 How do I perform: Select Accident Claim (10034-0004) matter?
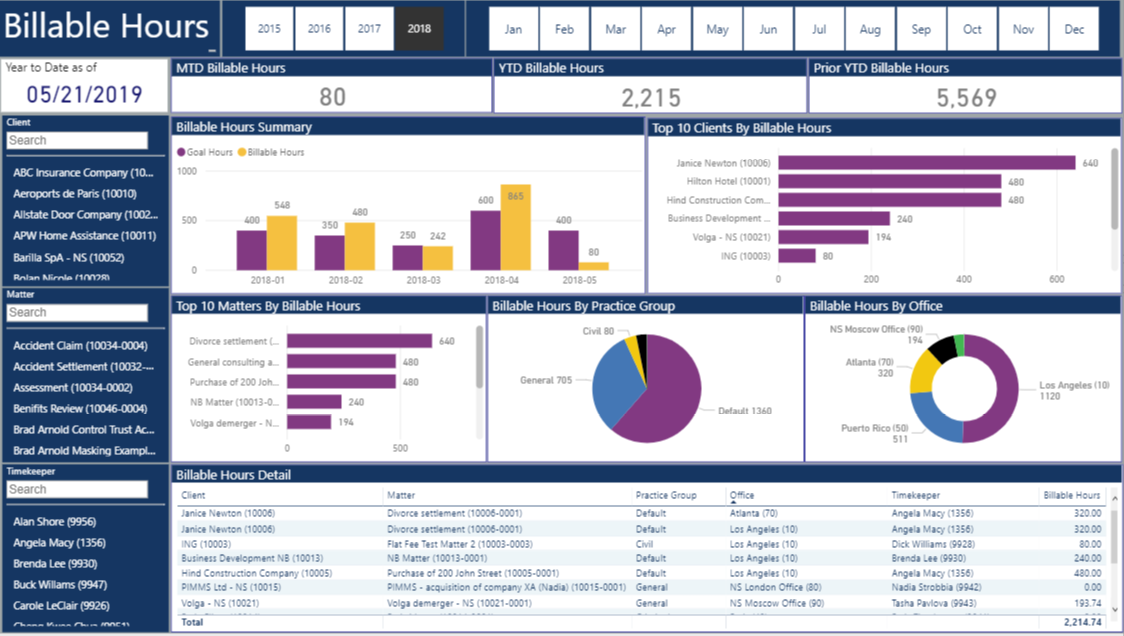pyautogui.click(x=80, y=346)
